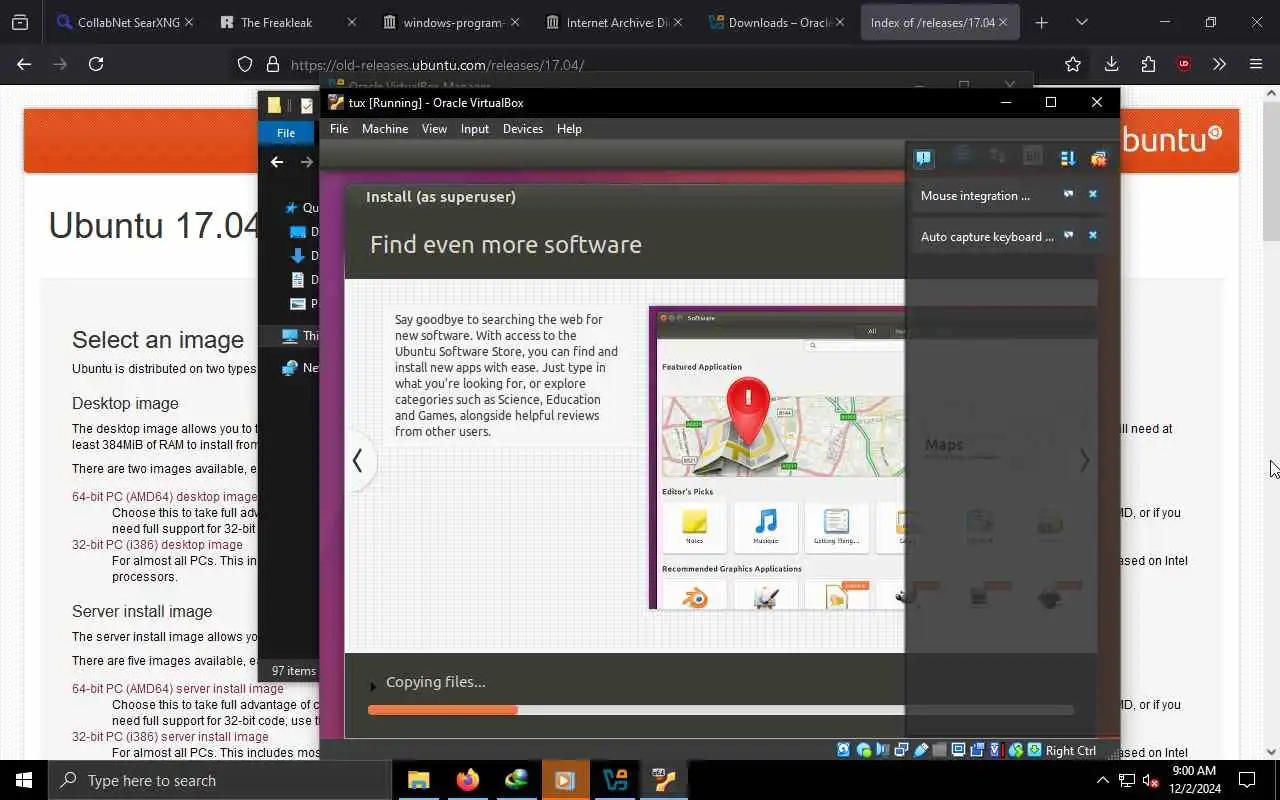The height and width of the screenshot is (800, 1280).
Task: Open File Explorer from the taskbar
Action: click(418, 780)
